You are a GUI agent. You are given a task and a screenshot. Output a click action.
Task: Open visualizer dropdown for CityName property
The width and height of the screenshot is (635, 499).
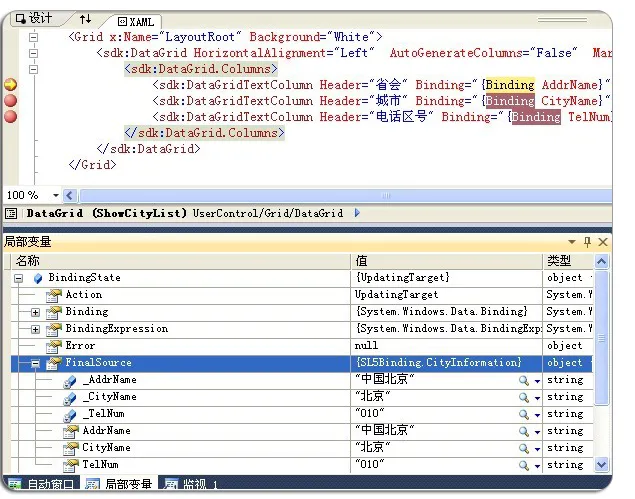pyautogui.click(x=537, y=449)
